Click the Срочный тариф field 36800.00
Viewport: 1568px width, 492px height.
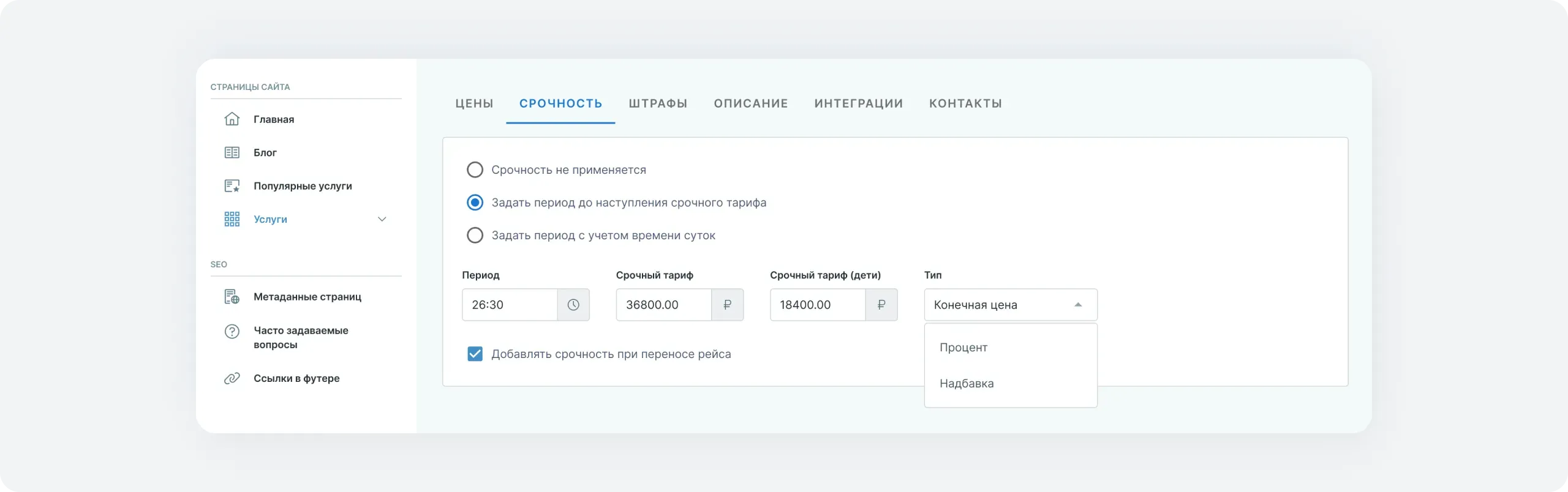point(664,305)
